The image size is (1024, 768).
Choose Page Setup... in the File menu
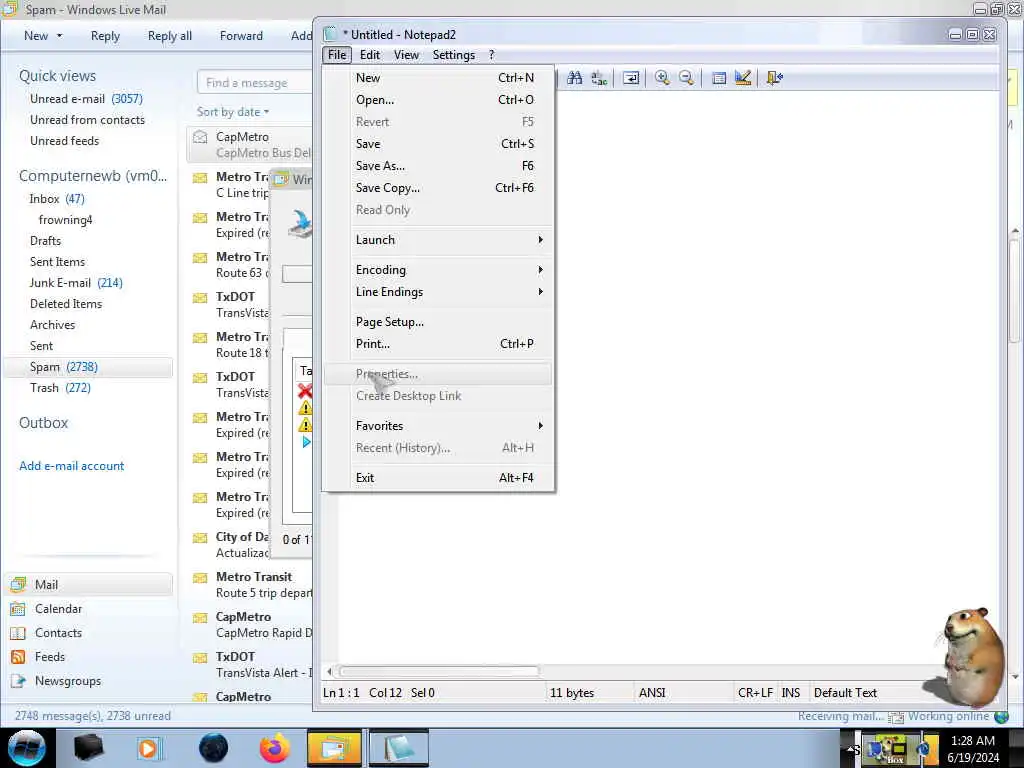click(438, 322)
